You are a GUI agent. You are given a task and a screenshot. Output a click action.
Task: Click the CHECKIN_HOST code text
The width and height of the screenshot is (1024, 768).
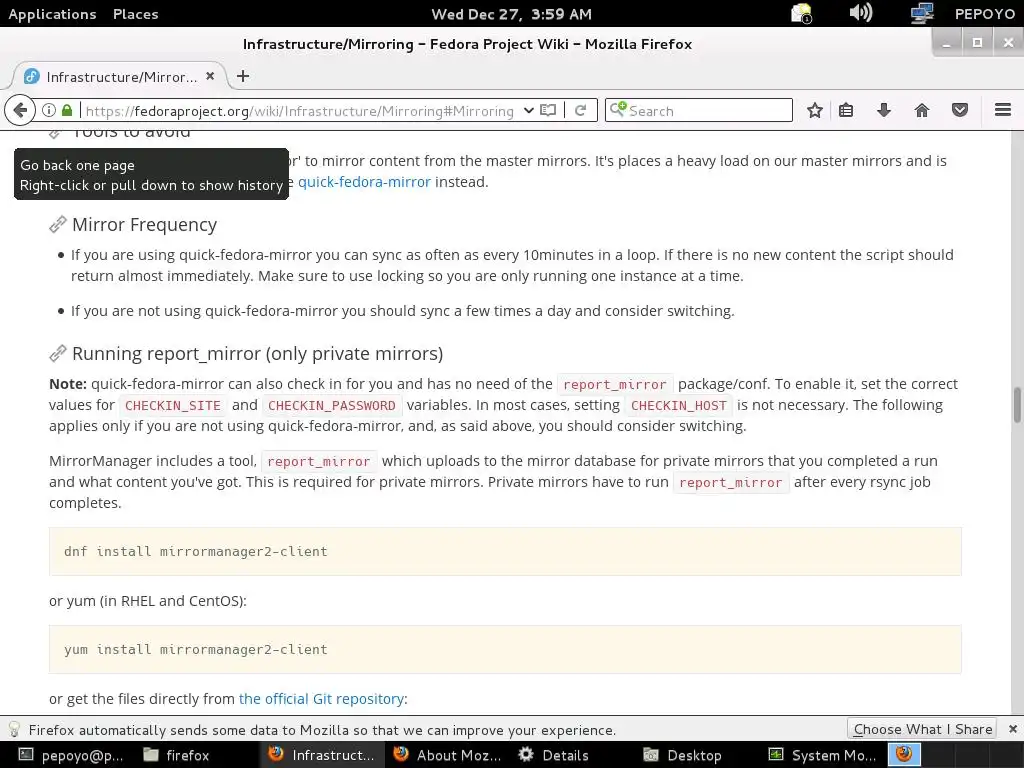tap(679, 406)
